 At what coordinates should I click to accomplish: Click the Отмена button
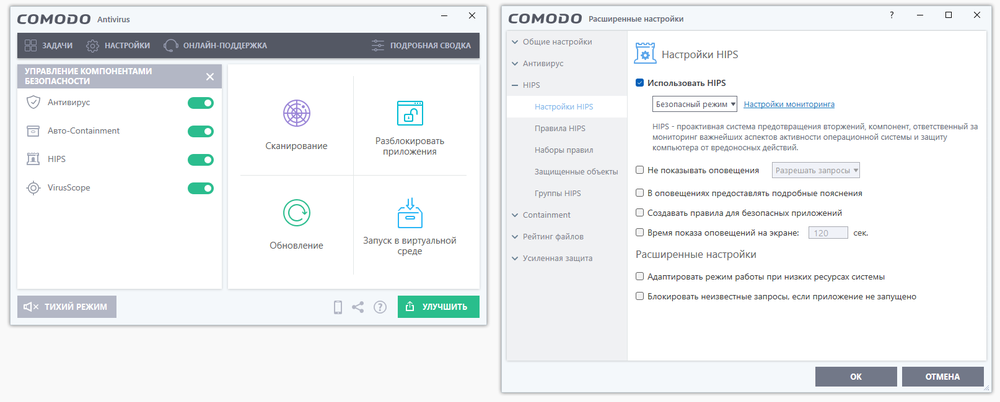(943, 376)
